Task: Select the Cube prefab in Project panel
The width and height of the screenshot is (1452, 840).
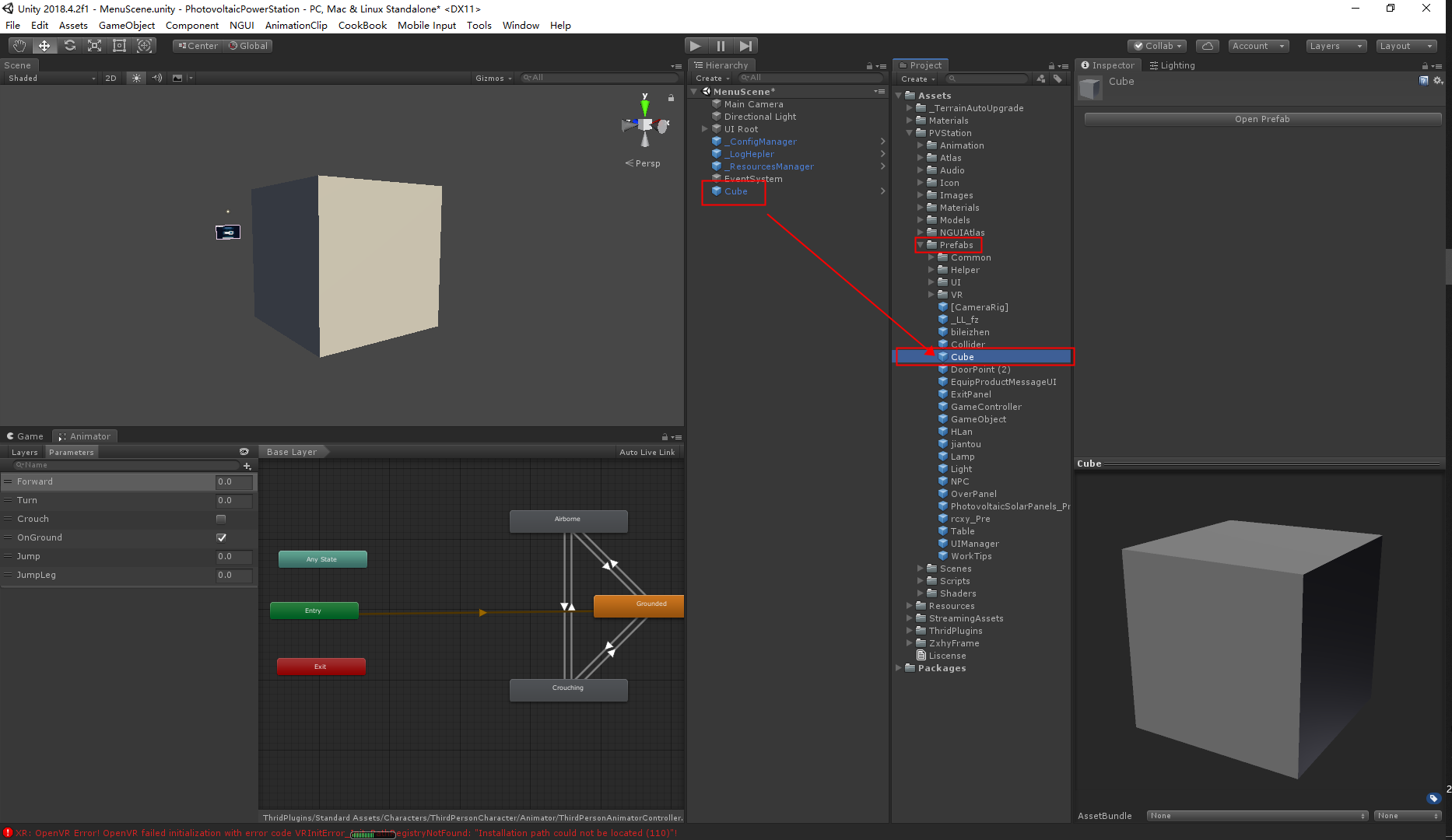Action: (962, 357)
